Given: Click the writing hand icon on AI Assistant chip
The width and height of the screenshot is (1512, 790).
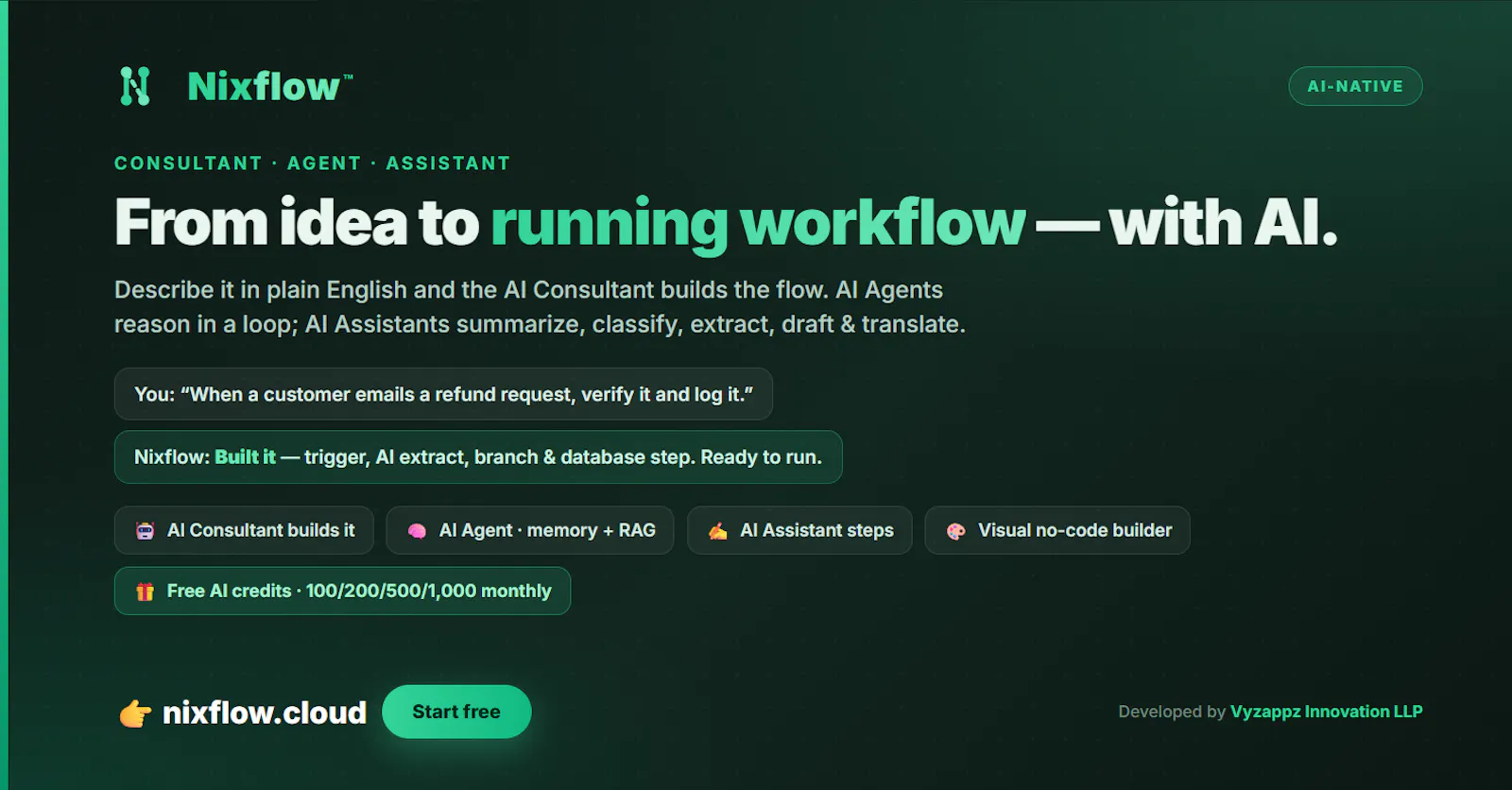Looking at the screenshot, I should tap(718, 531).
